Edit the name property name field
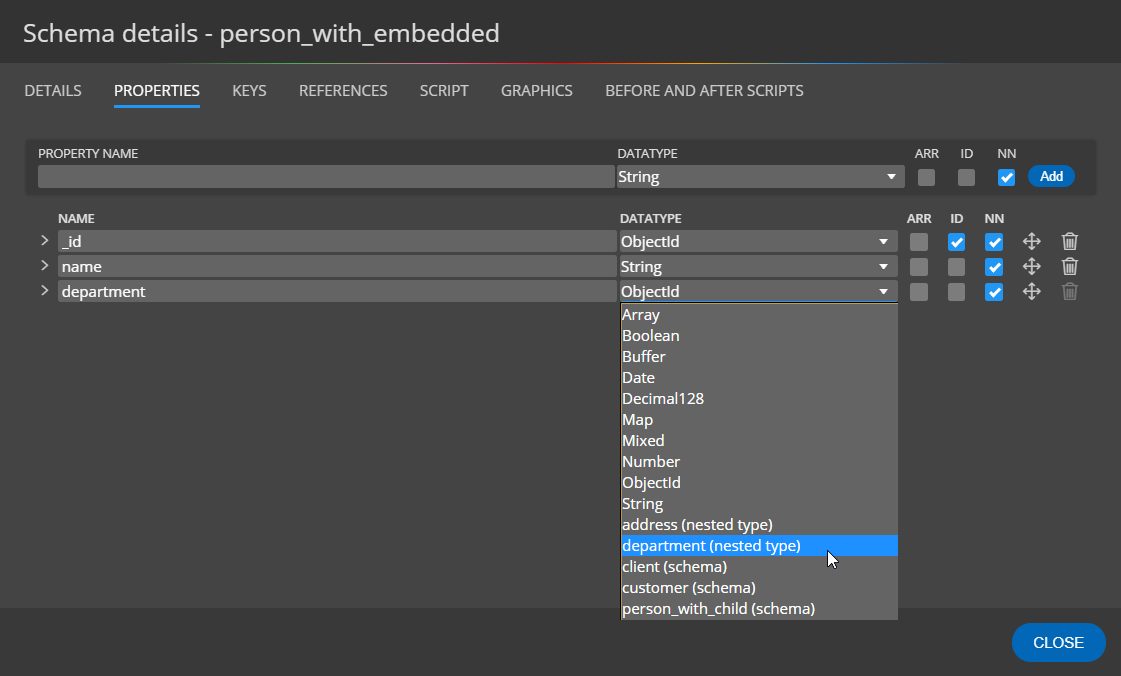The width and height of the screenshot is (1121, 676). point(337,267)
